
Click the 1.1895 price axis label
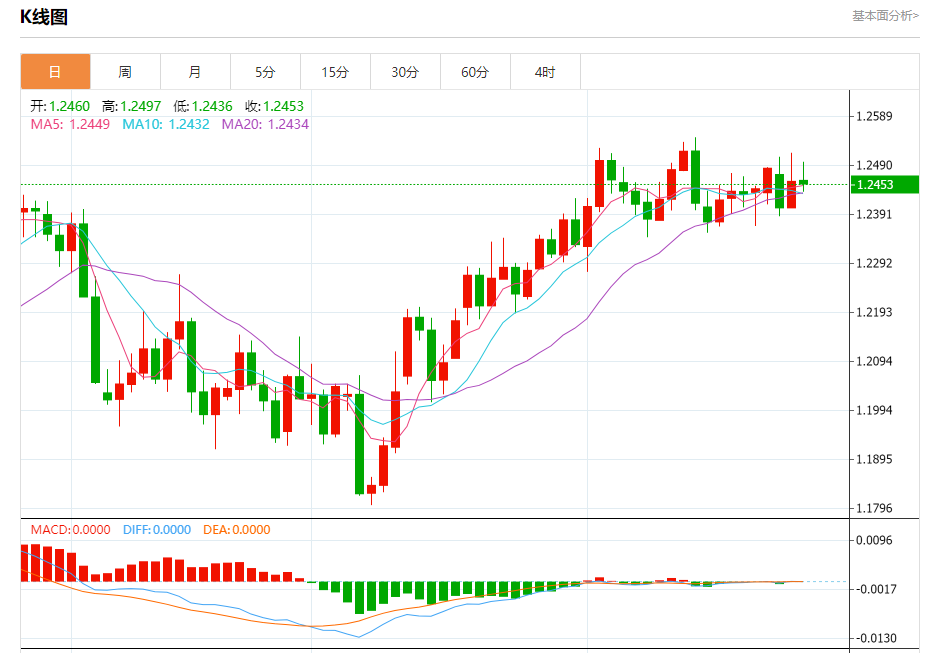click(874, 459)
